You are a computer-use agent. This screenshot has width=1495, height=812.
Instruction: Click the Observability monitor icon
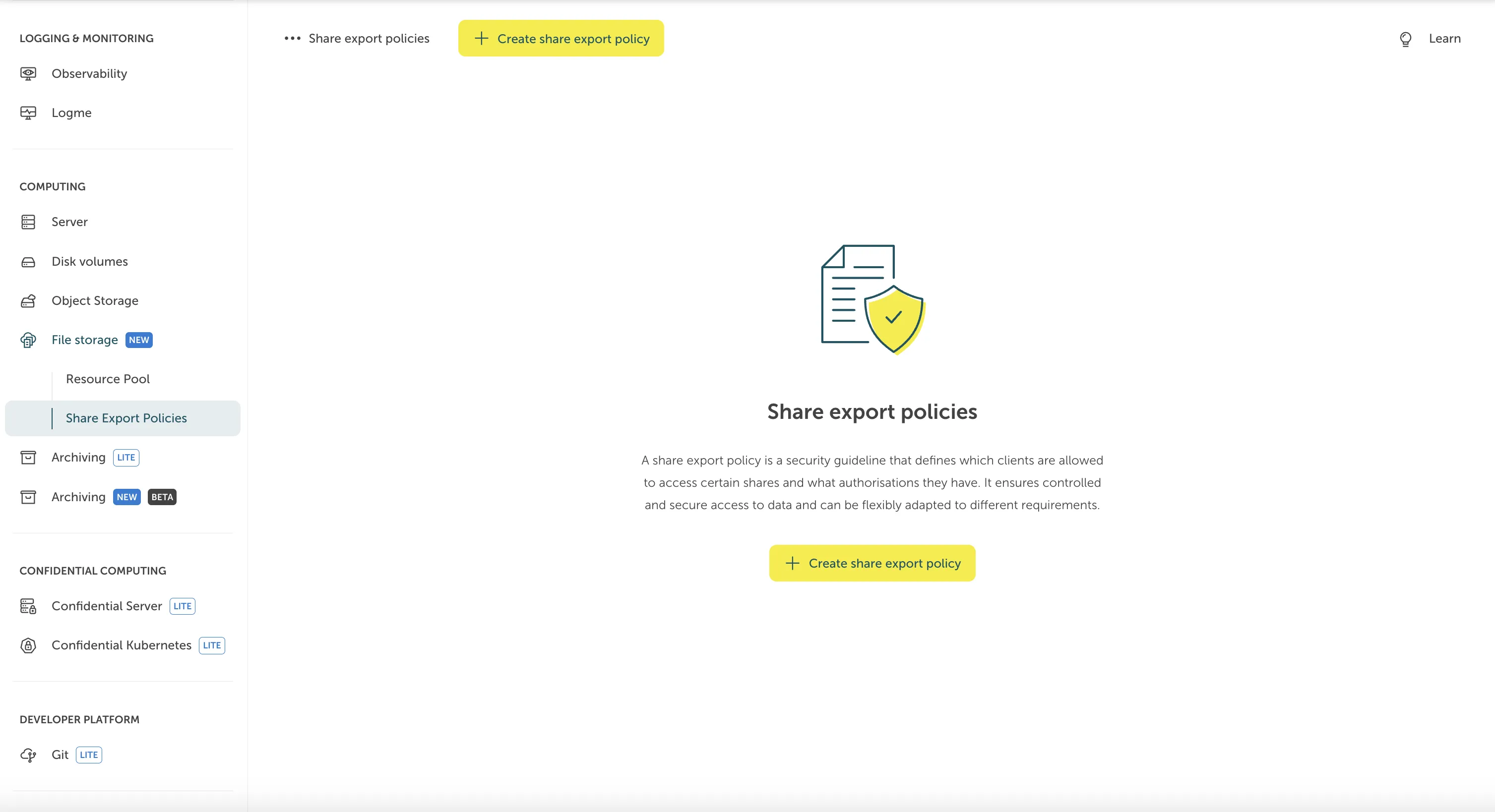(x=28, y=74)
